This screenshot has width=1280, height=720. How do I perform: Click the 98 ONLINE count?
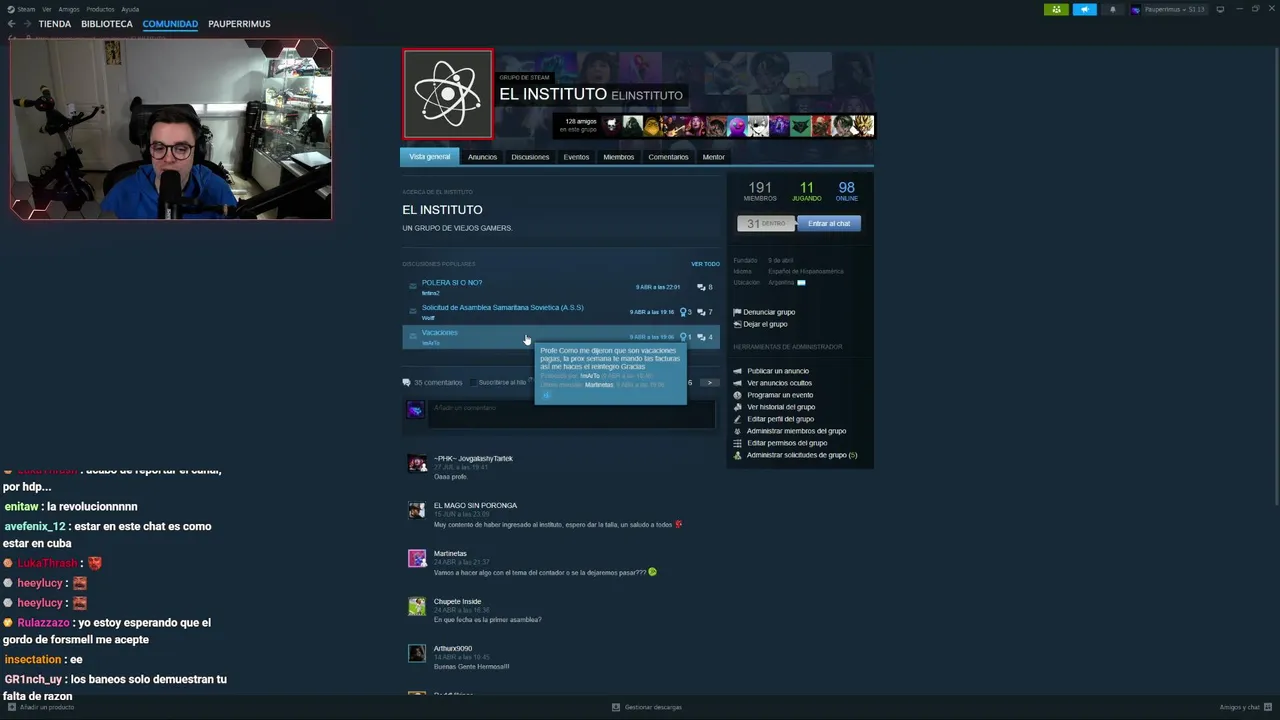(x=847, y=190)
